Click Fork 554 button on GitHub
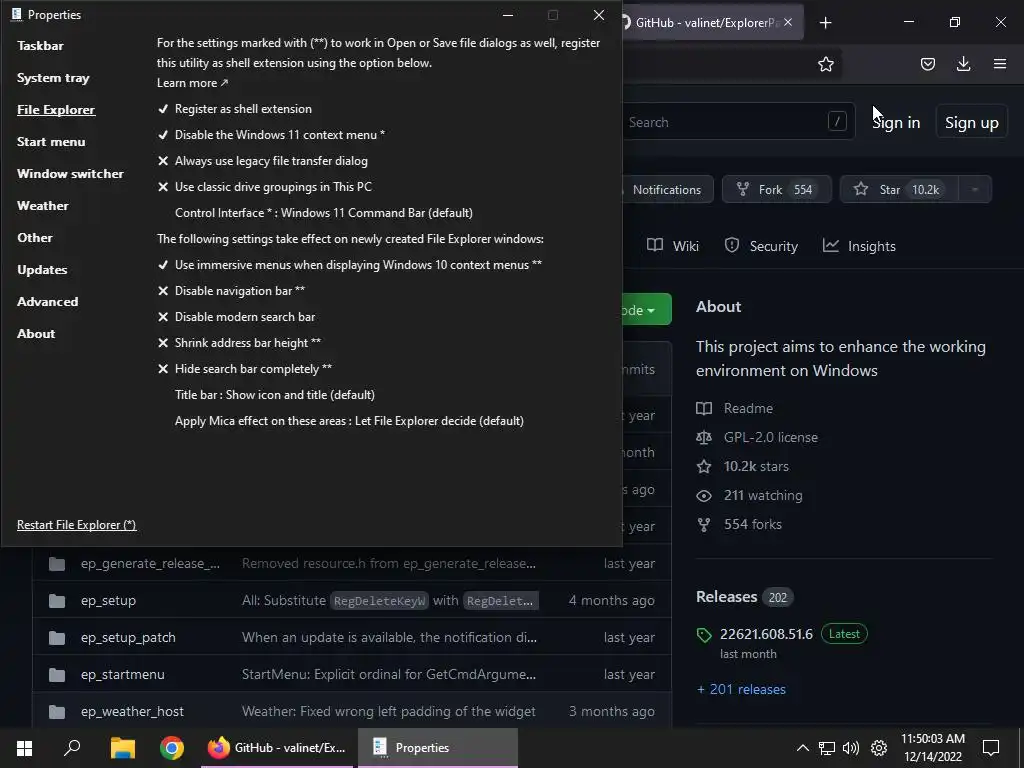1024x768 pixels. pyautogui.click(x=776, y=189)
